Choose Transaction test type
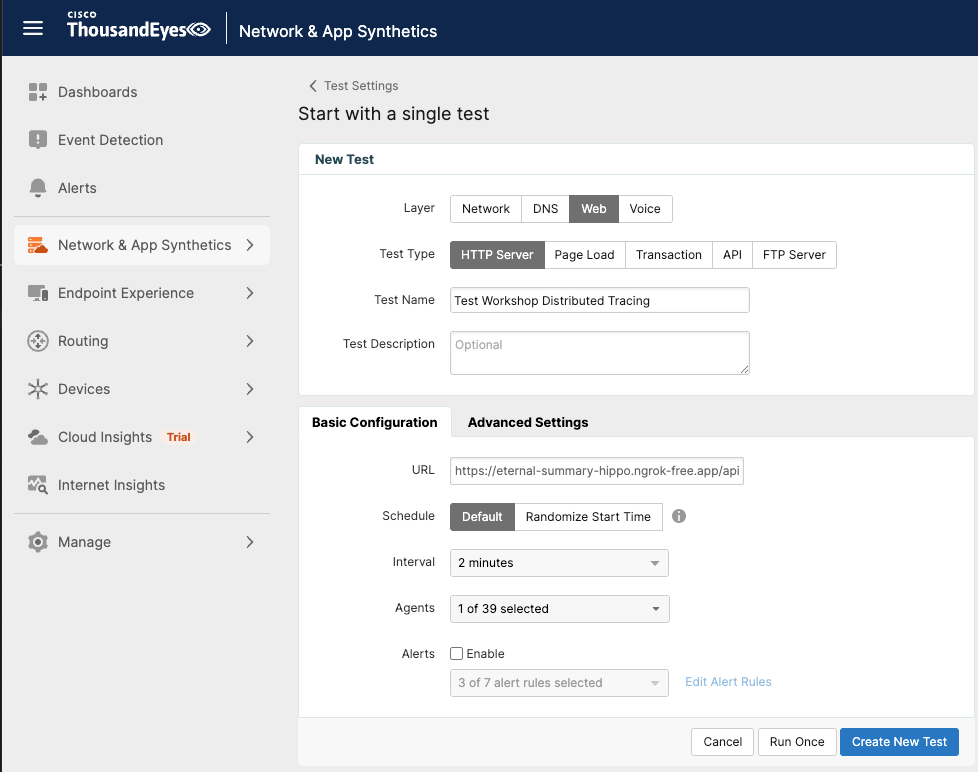The image size is (978, 772). (x=669, y=255)
